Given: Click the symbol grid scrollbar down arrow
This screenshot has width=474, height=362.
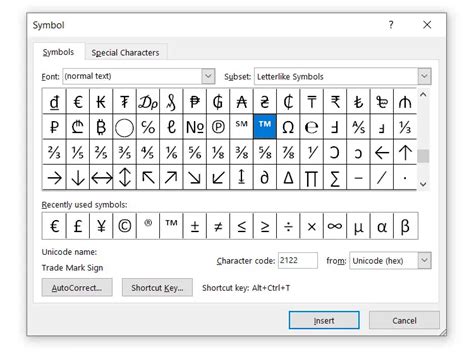Looking at the screenshot, I should (x=423, y=184).
